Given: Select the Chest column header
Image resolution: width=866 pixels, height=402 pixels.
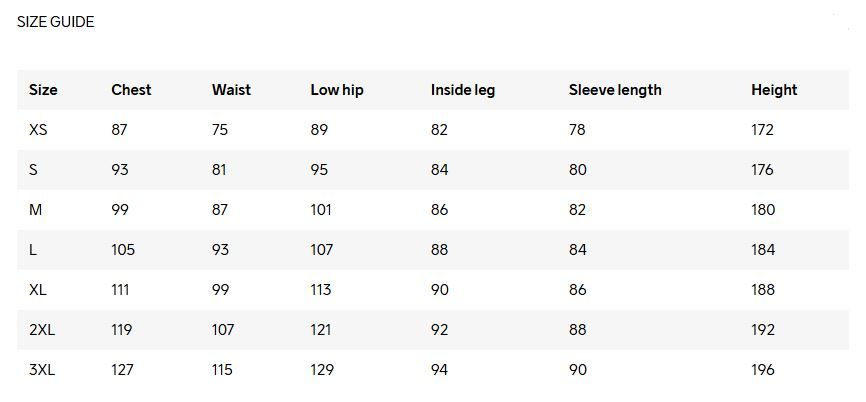Looking at the screenshot, I should pyautogui.click(x=131, y=90).
